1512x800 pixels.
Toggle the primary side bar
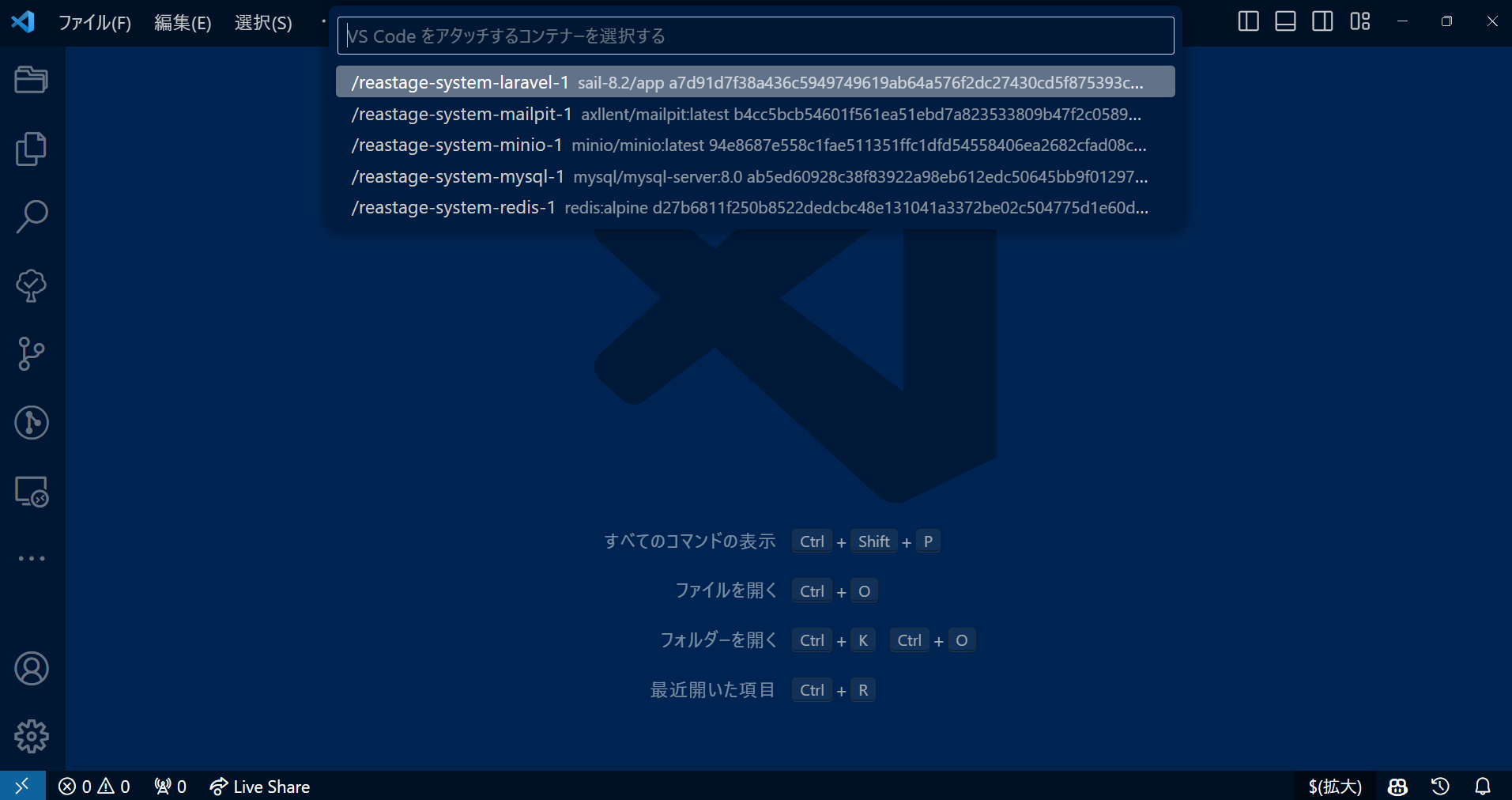pyautogui.click(x=1248, y=21)
